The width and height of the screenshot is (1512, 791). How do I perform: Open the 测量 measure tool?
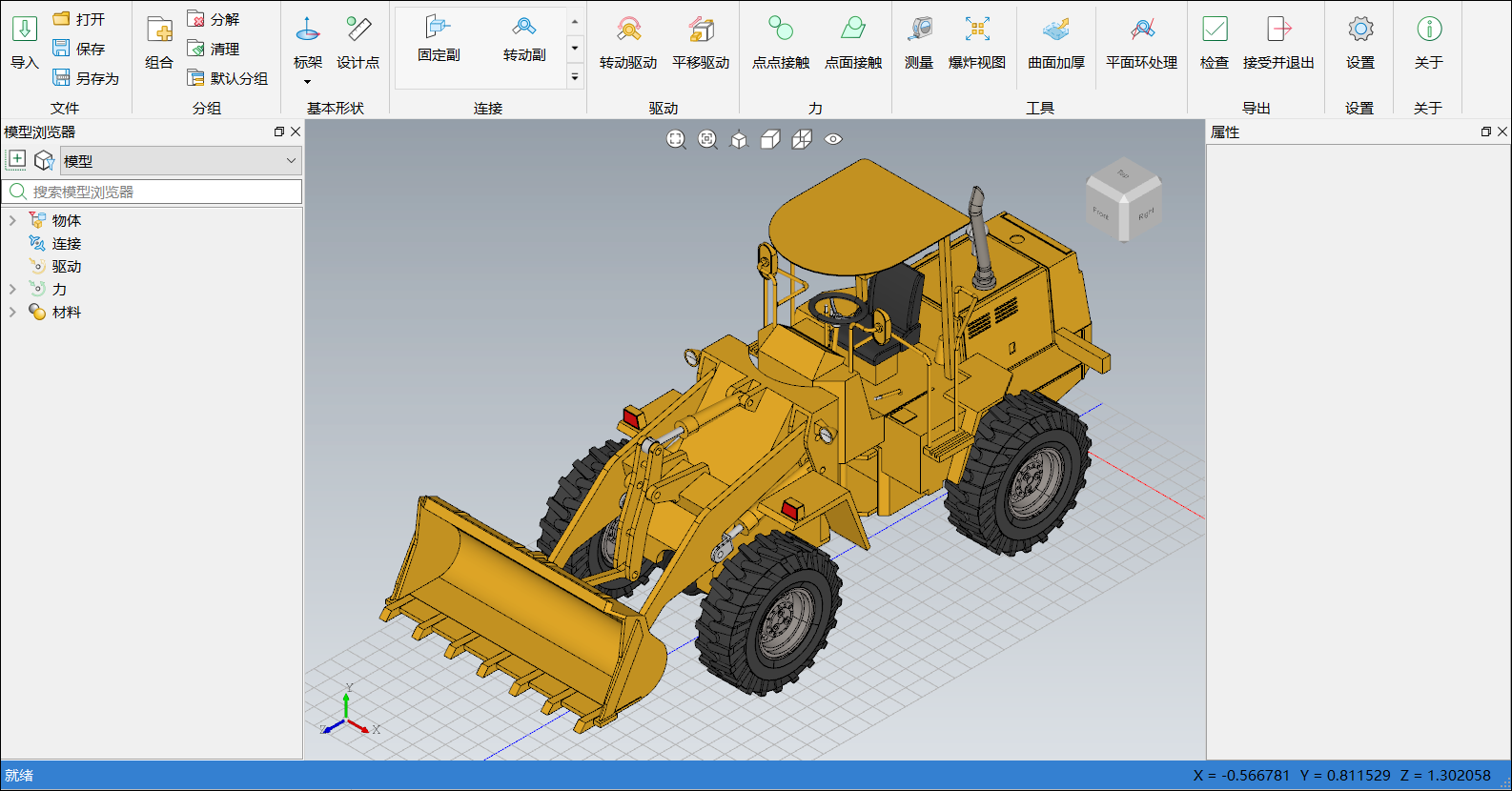coord(919,42)
